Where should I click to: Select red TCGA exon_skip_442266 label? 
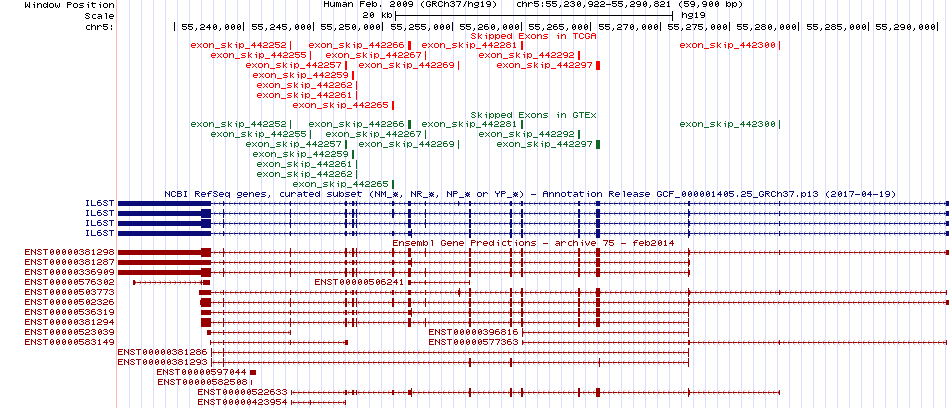click(356, 45)
